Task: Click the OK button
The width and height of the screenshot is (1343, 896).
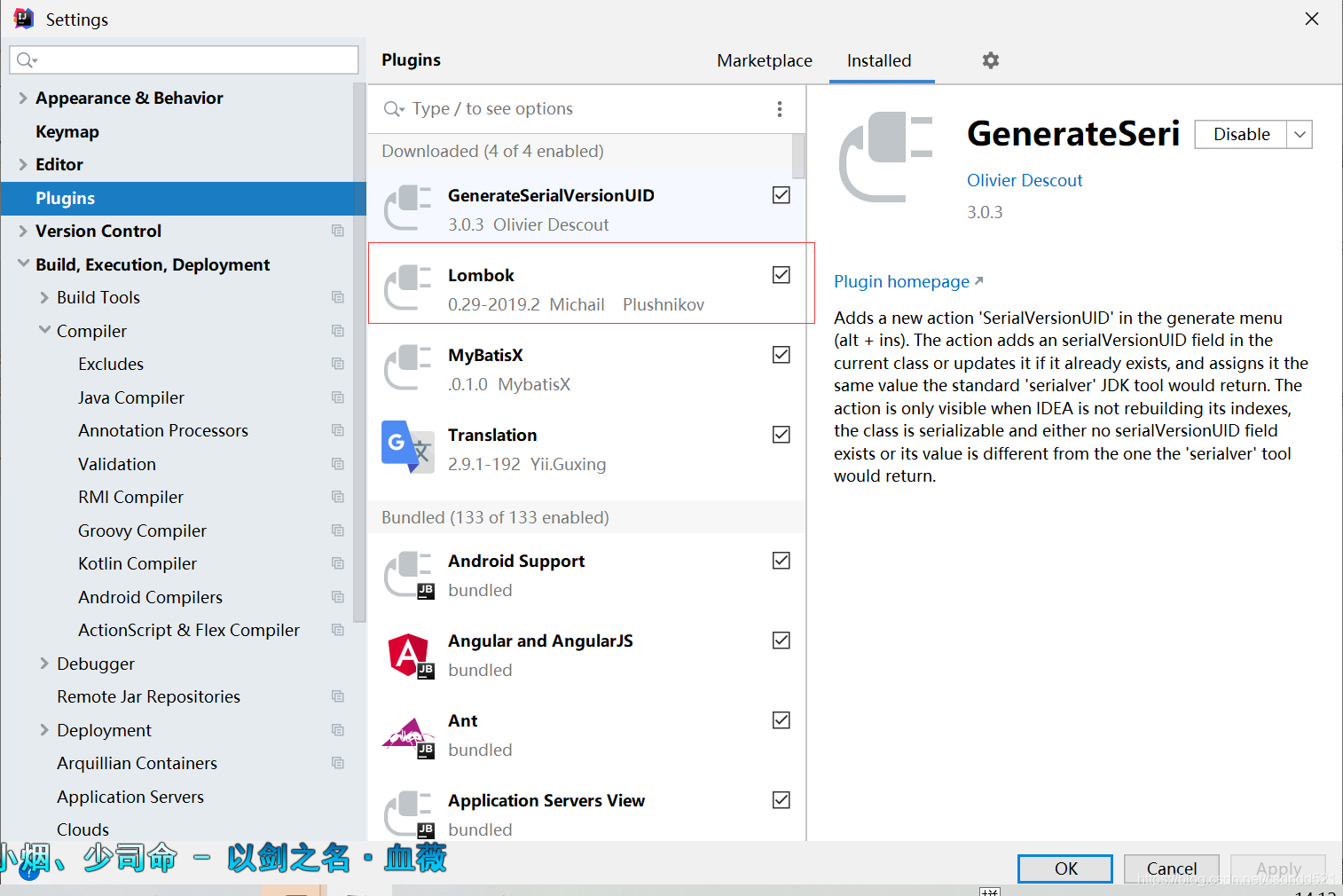Action: [1065, 868]
